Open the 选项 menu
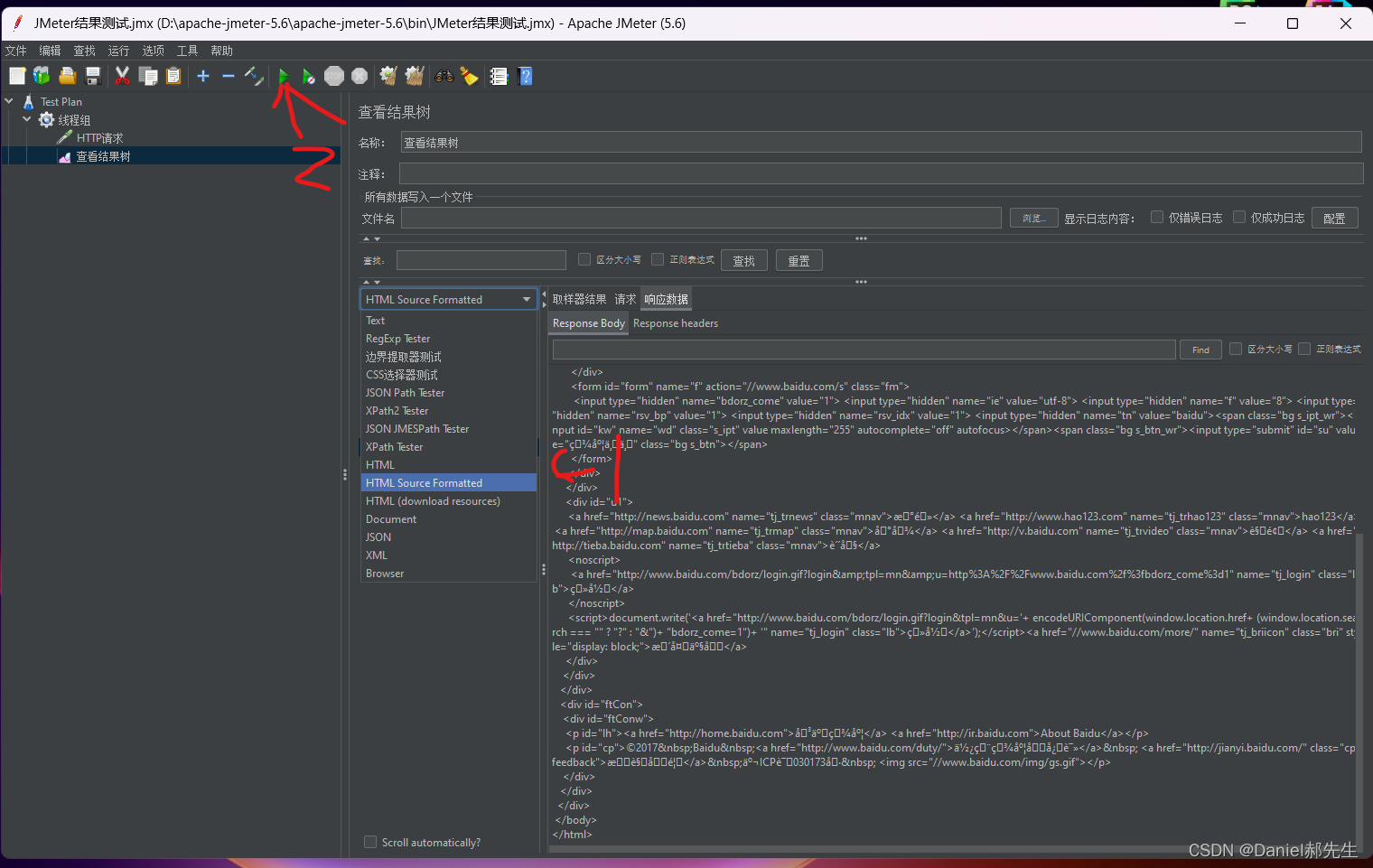 (154, 51)
